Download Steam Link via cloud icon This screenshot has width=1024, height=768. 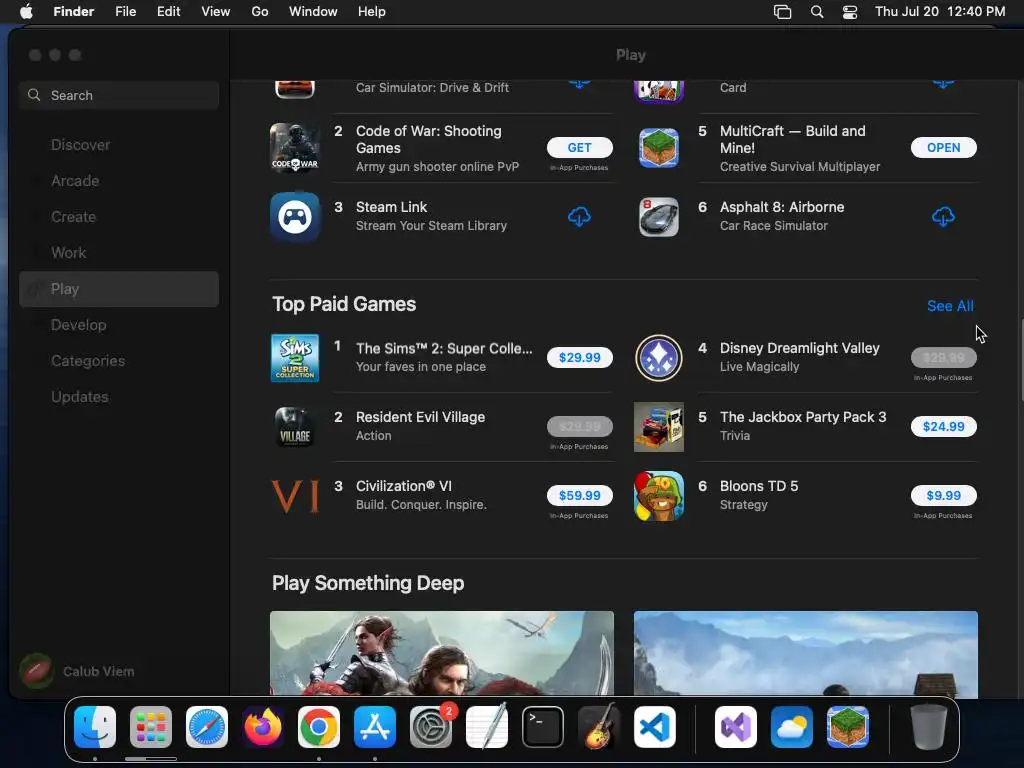[x=579, y=217]
